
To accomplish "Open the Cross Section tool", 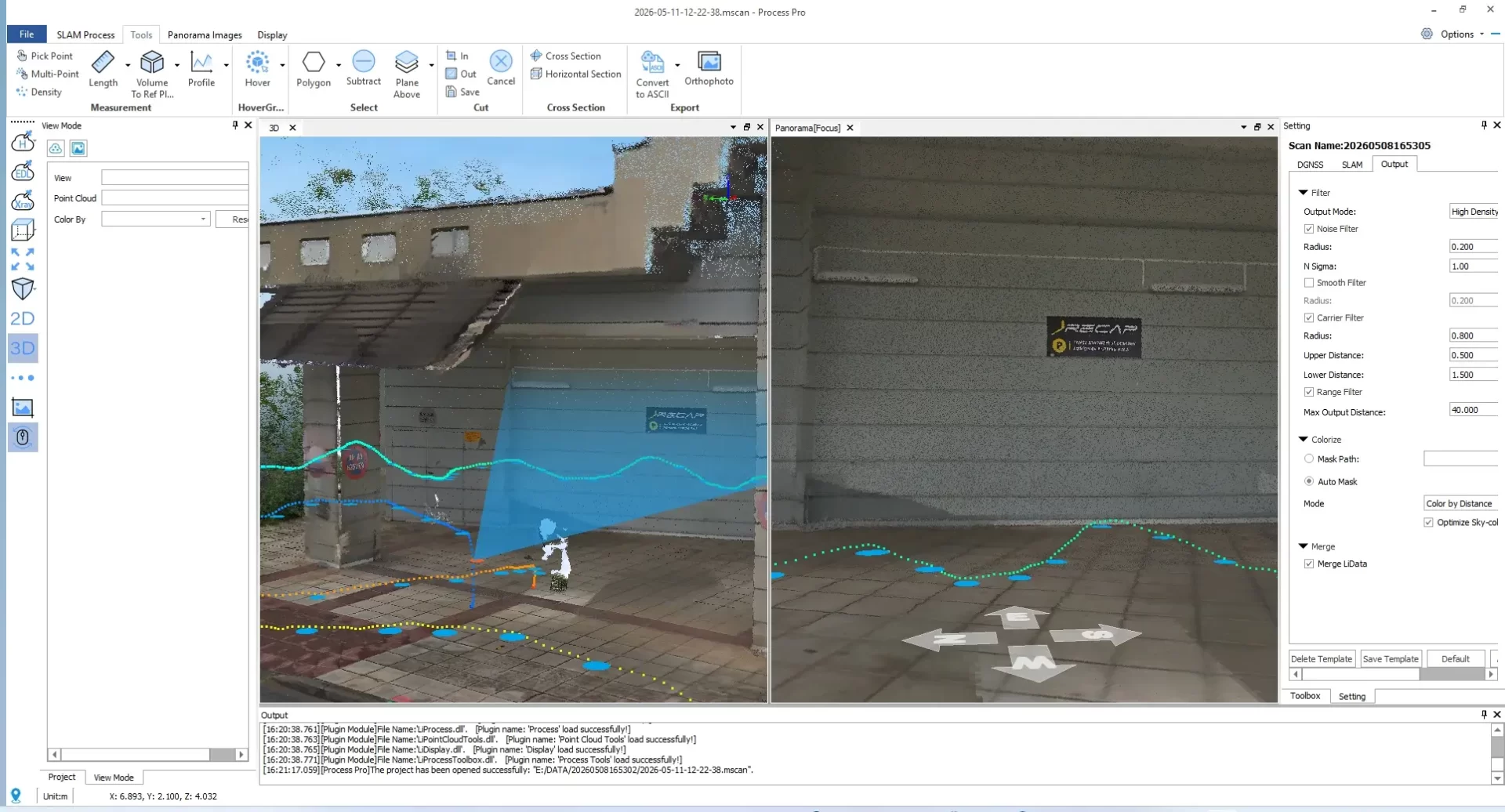I will pyautogui.click(x=566, y=56).
